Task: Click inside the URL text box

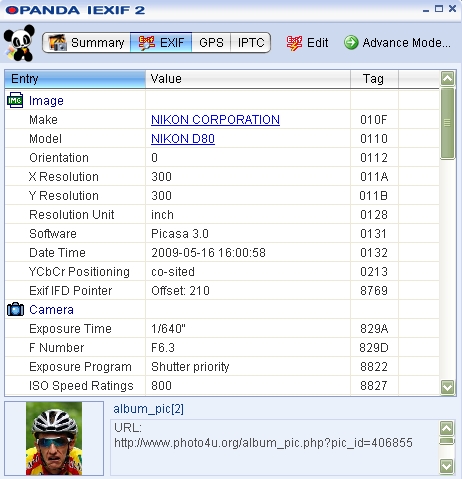Action: pyautogui.click(x=275, y=447)
